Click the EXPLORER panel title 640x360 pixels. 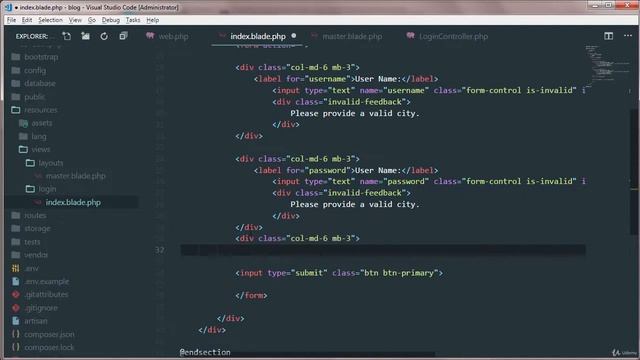pyautogui.click(x=31, y=36)
